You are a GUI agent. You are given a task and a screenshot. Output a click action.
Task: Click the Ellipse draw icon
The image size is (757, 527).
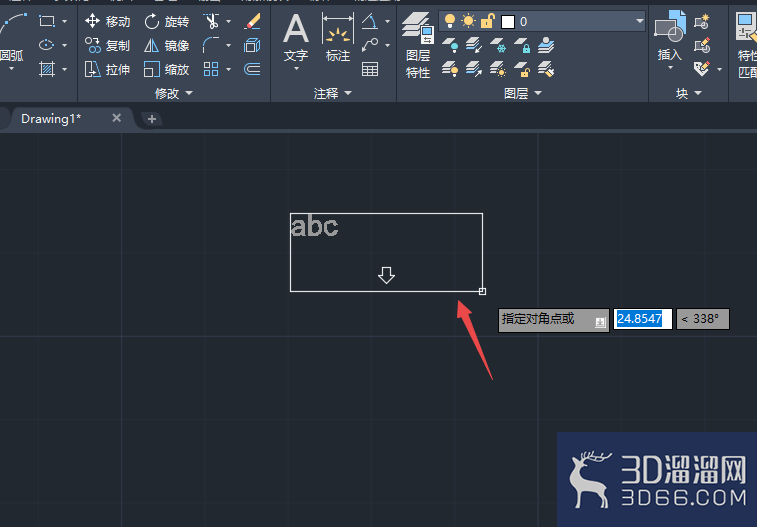click(46, 45)
